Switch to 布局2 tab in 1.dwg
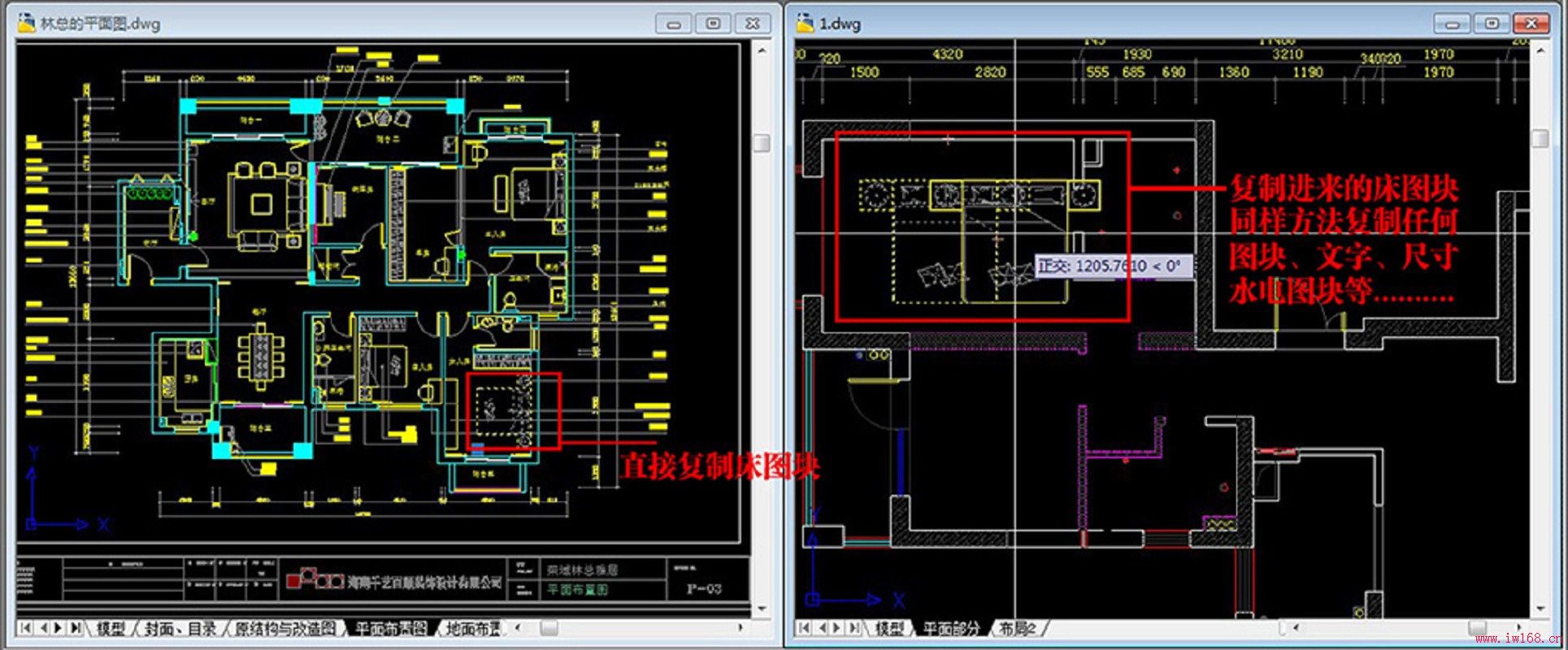 (x=1017, y=629)
